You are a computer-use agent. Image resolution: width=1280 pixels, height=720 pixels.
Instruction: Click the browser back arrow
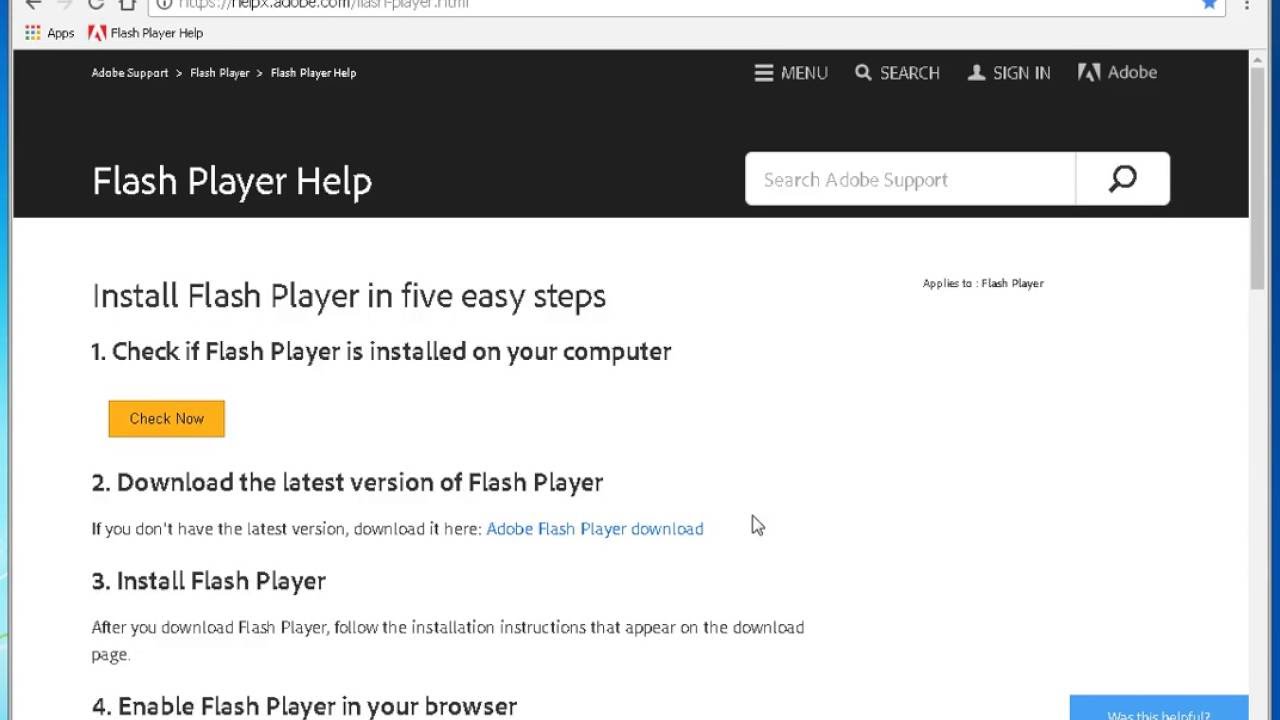tap(33, 4)
